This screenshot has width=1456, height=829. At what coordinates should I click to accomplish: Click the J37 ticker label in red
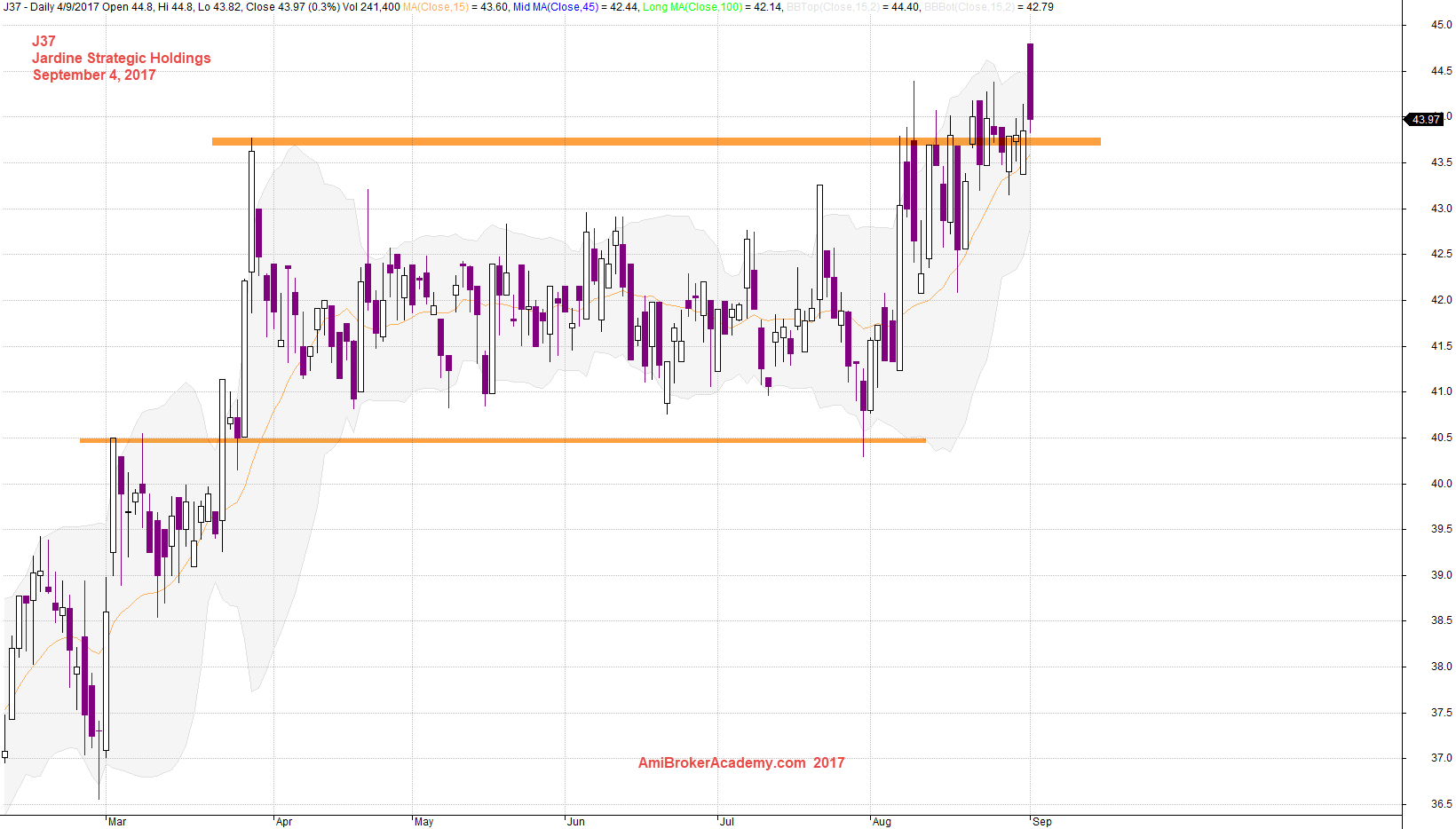(x=44, y=41)
